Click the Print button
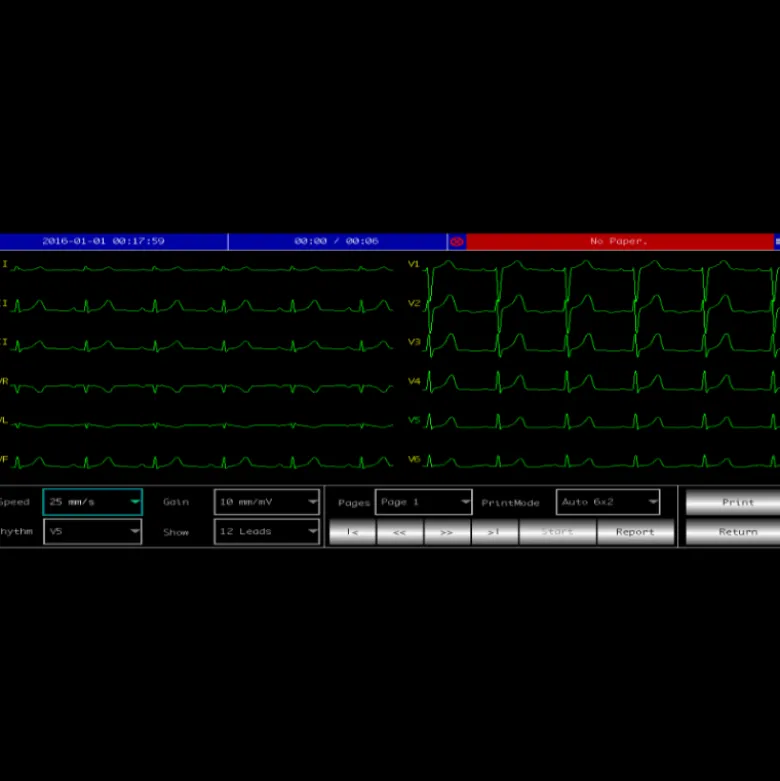This screenshot has height=781, width=780. click(733, 502)
